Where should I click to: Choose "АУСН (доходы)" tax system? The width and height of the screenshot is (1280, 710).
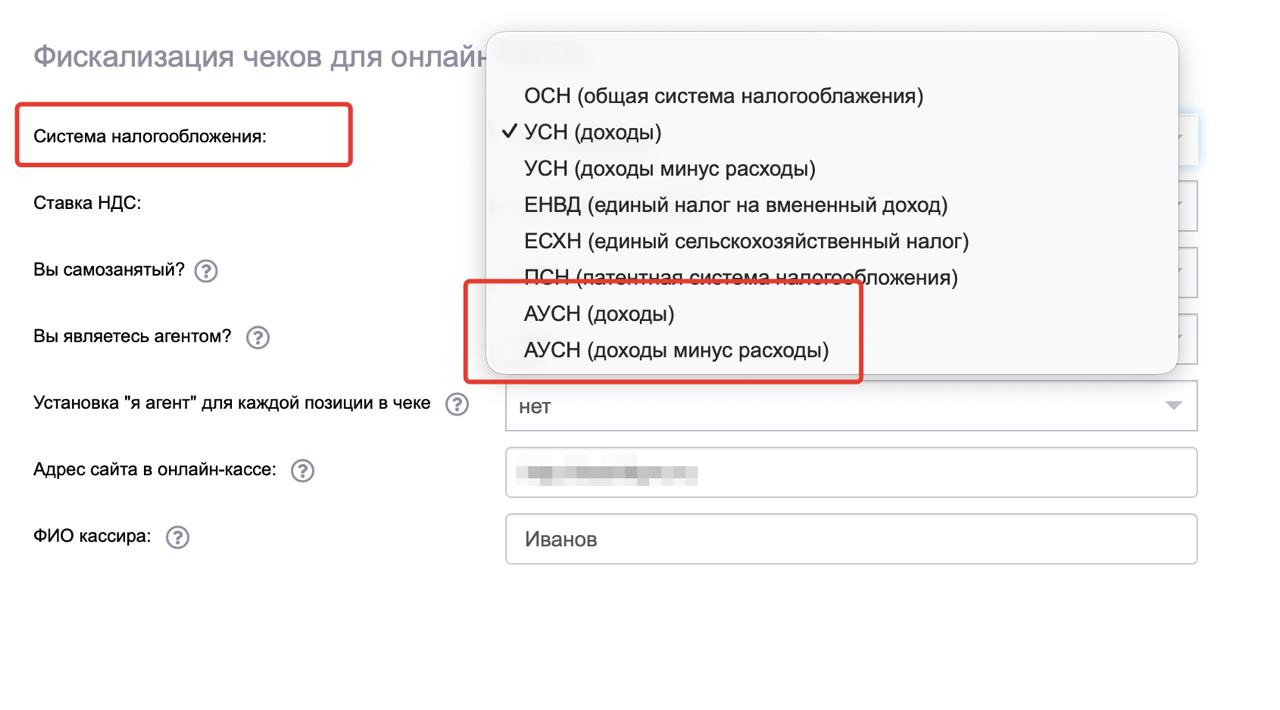599,314
